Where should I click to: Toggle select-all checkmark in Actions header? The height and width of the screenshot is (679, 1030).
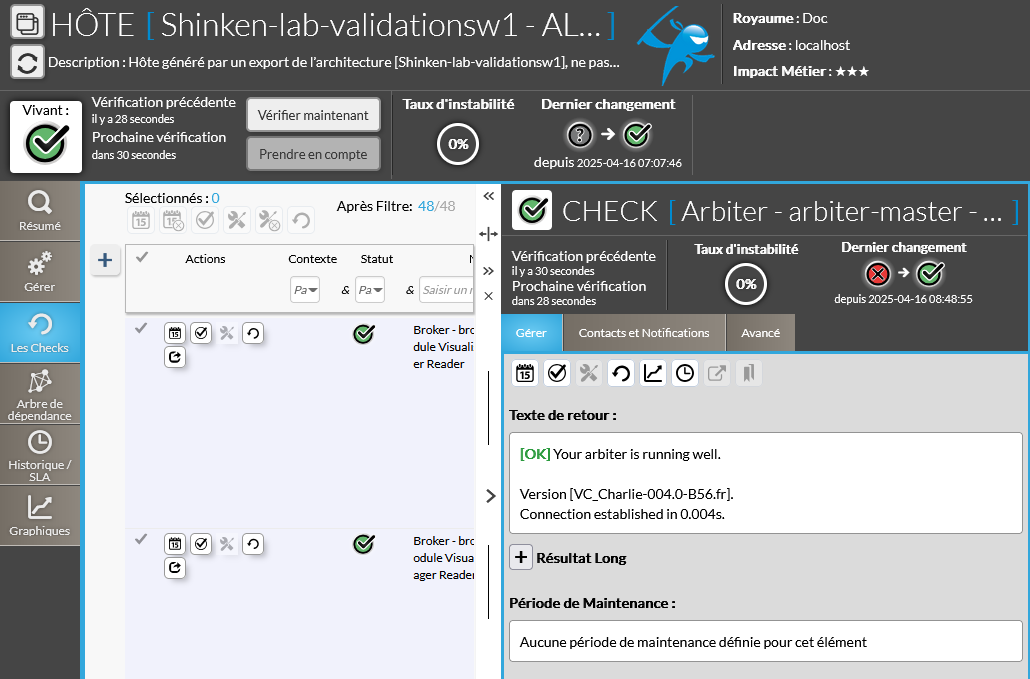pos(142,258)
